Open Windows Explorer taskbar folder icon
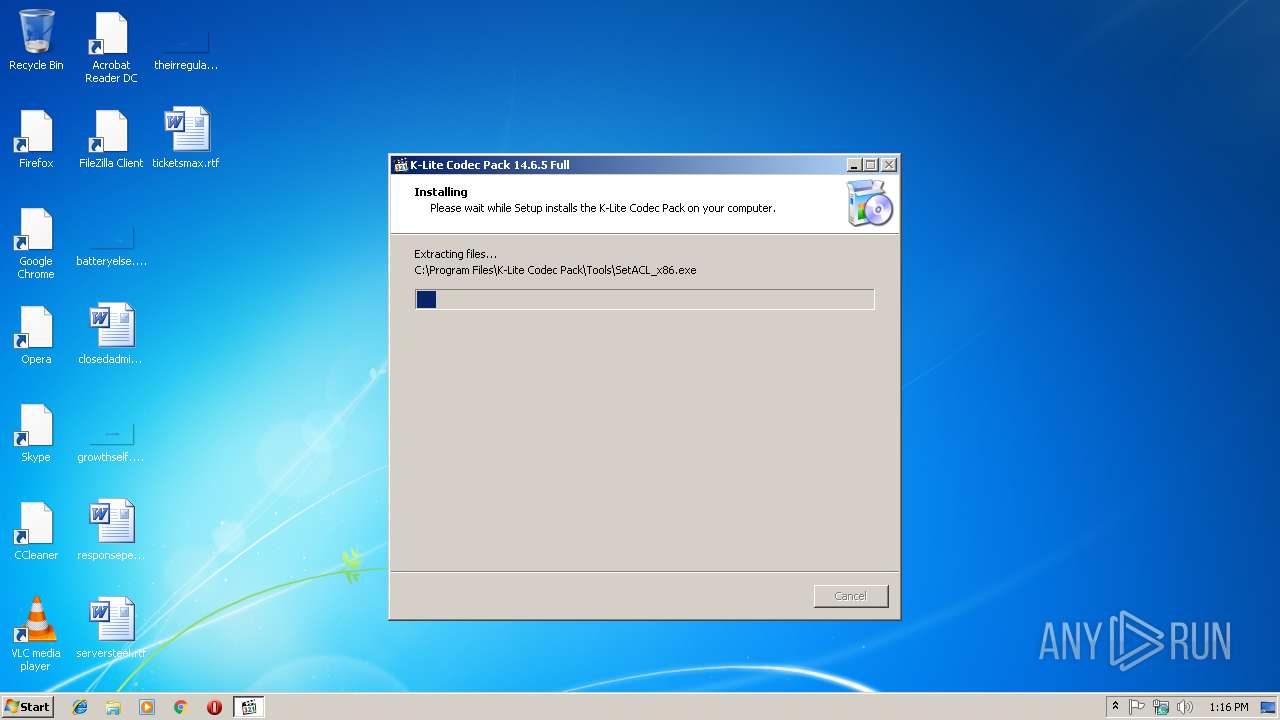Viewport: 1280px width, 720px height. 113,707
